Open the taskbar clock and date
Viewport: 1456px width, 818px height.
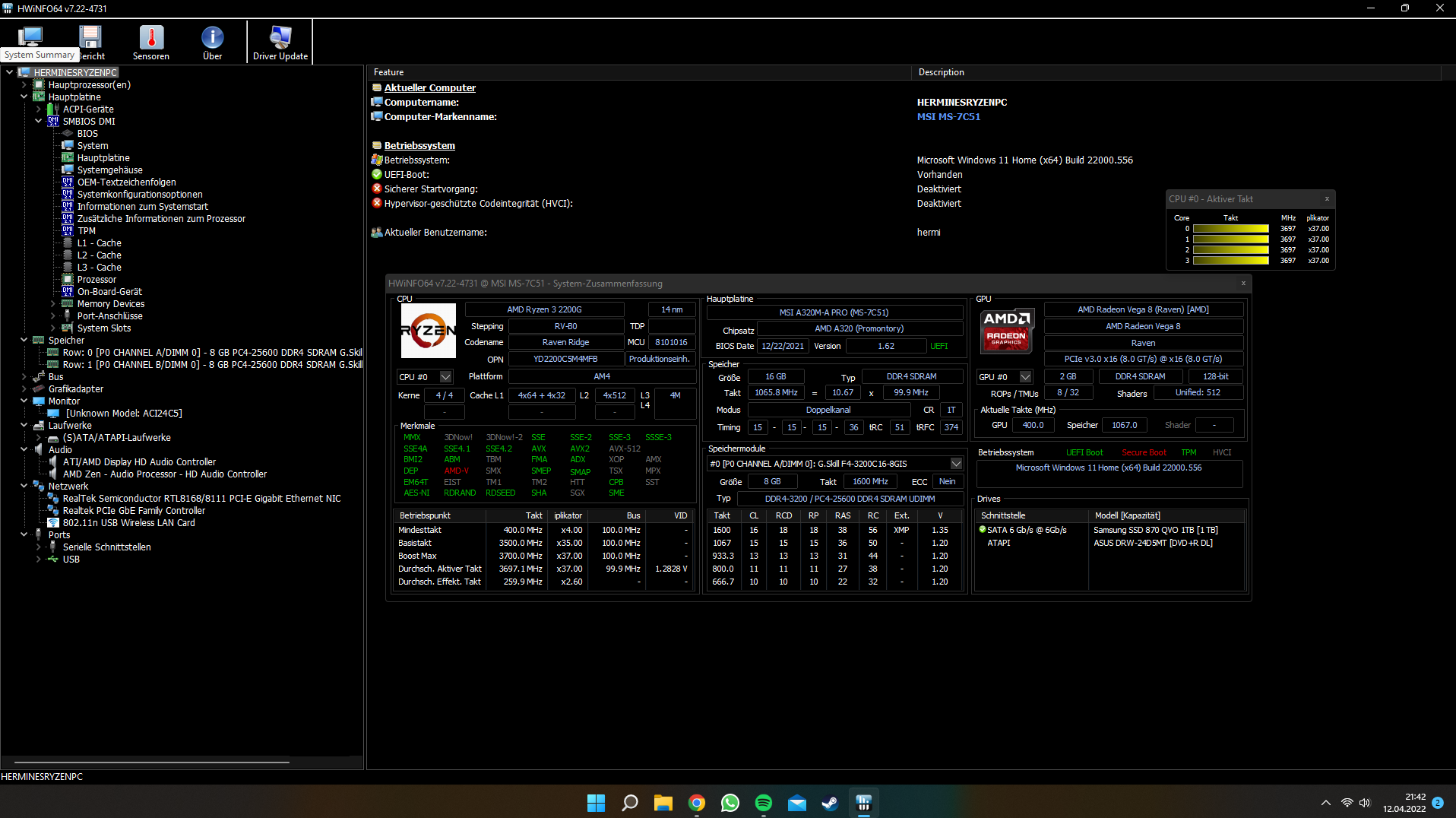[1404, 803]
